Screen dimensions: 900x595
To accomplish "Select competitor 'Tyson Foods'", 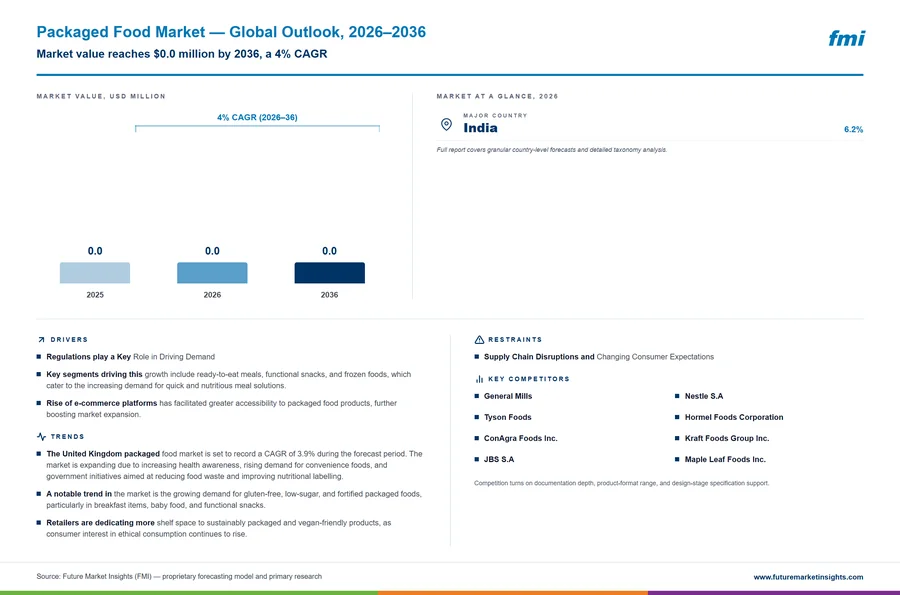I will [x=507, y=417].
